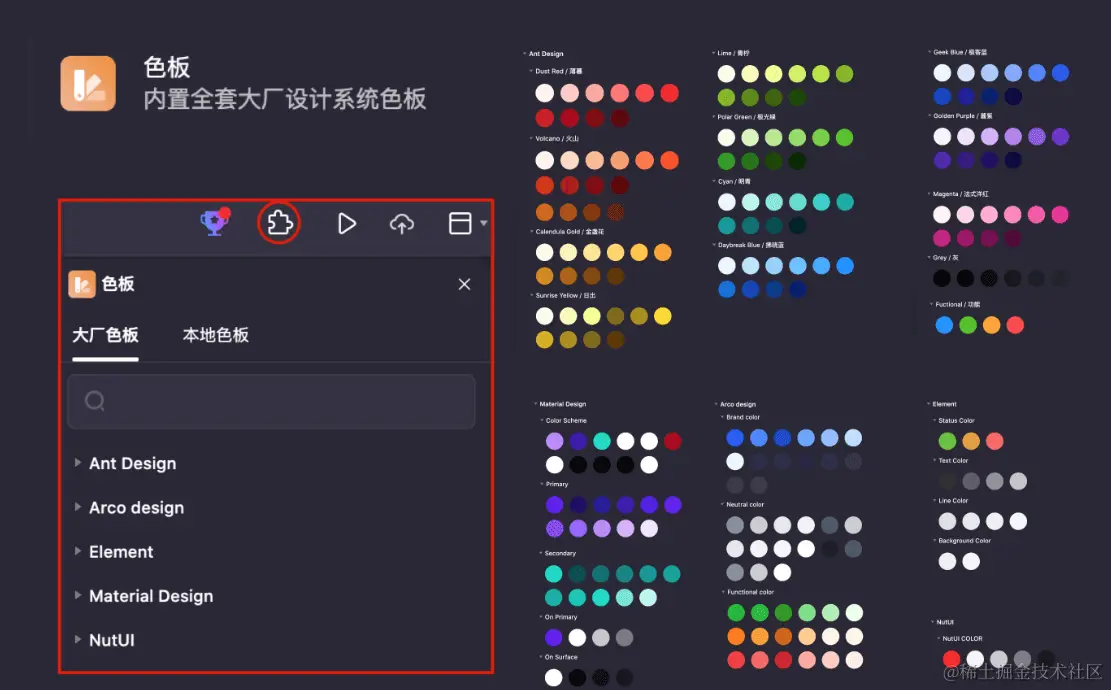Open the dropdown arrow beside layout icon
This screenshot has width=1111, height=690.
484,223
